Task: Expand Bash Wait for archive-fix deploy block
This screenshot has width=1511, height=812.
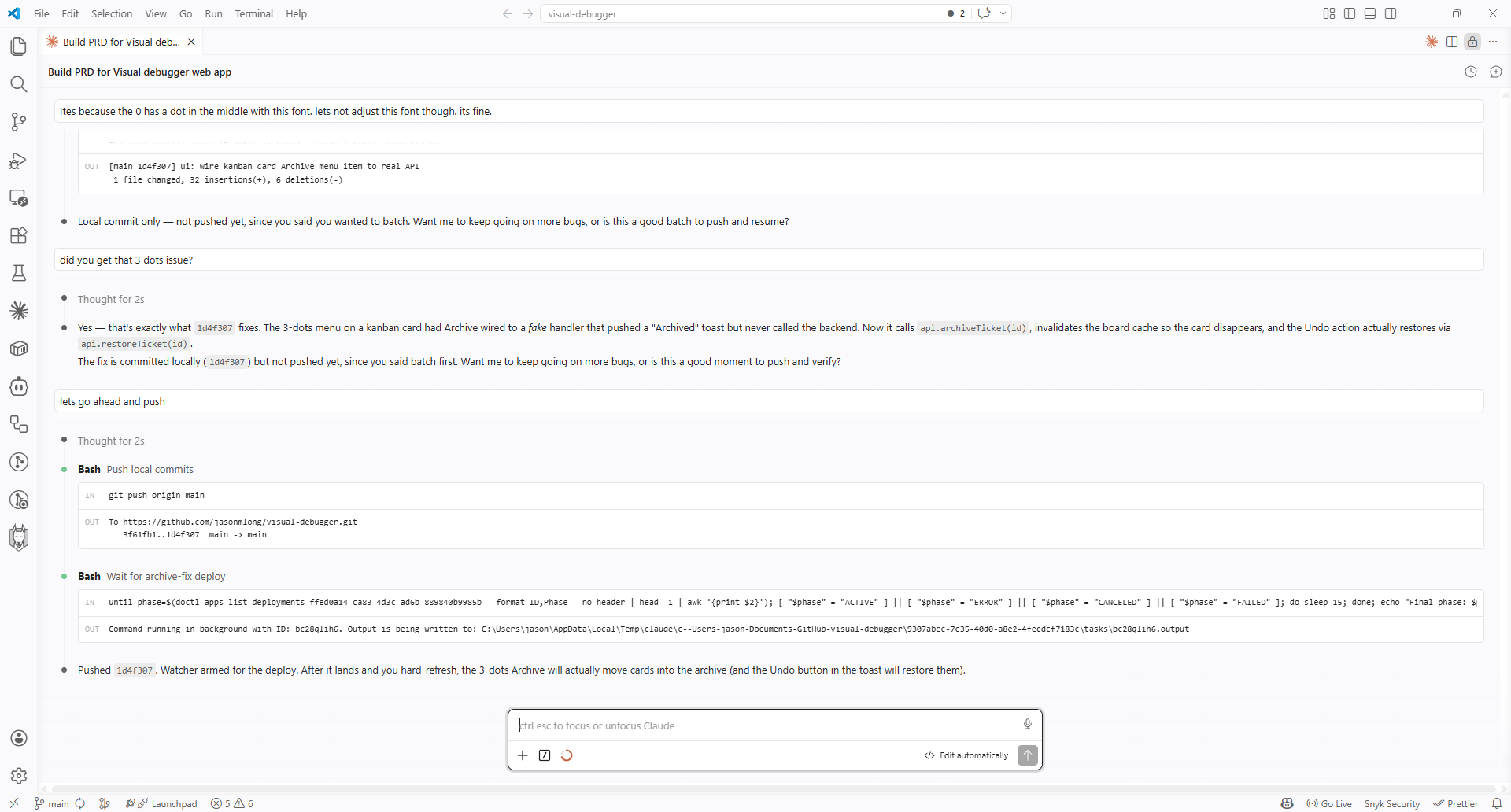Action: (151, 576)
